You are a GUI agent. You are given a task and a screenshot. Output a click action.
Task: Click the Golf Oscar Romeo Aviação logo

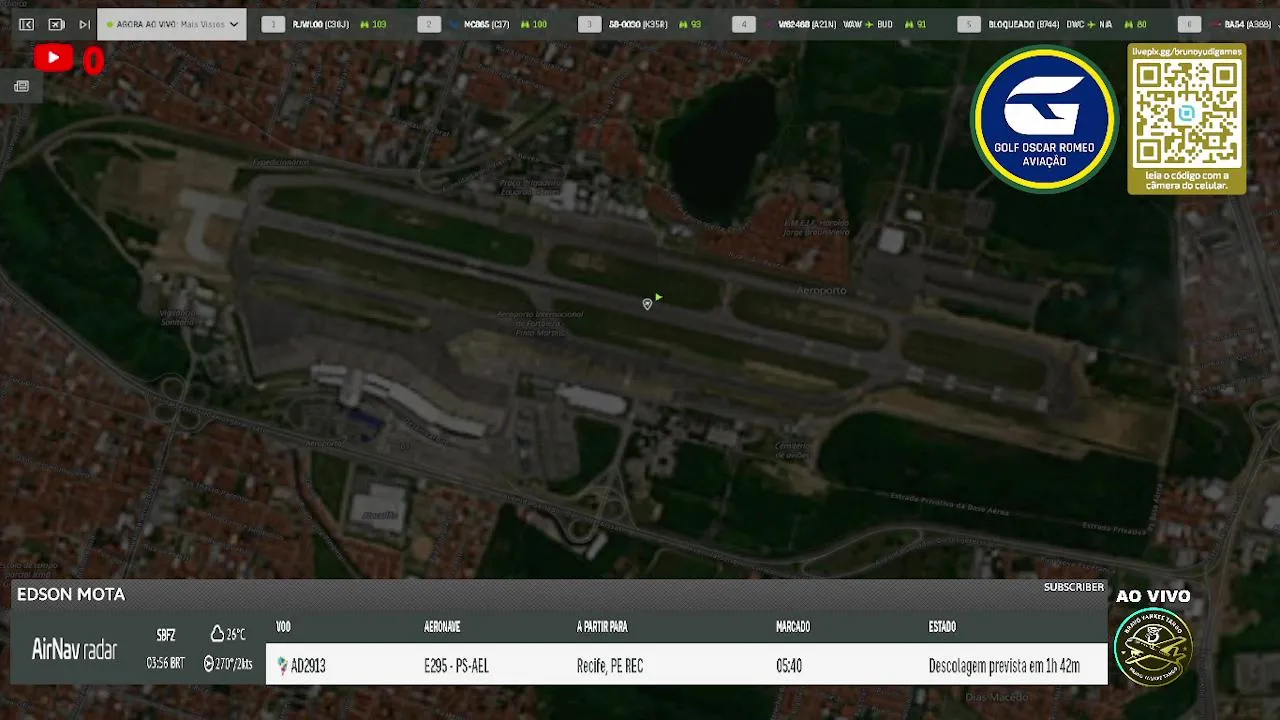tap(1044, 119)
